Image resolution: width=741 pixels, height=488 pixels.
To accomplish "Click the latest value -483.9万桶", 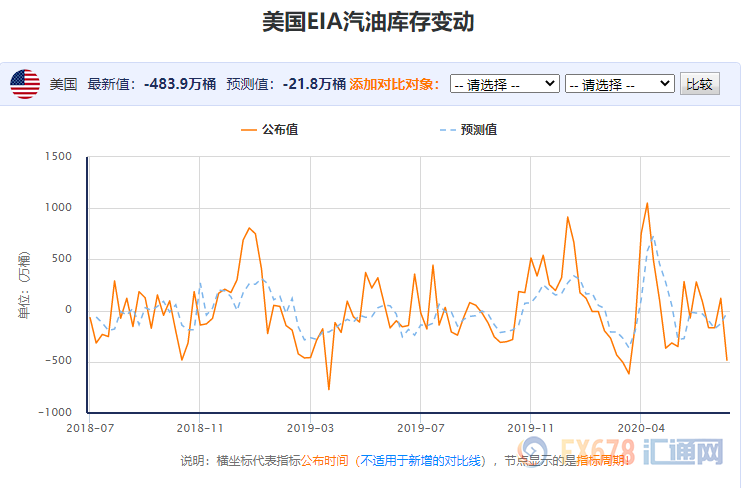I will pyautogui.click(x=181, y=84).
